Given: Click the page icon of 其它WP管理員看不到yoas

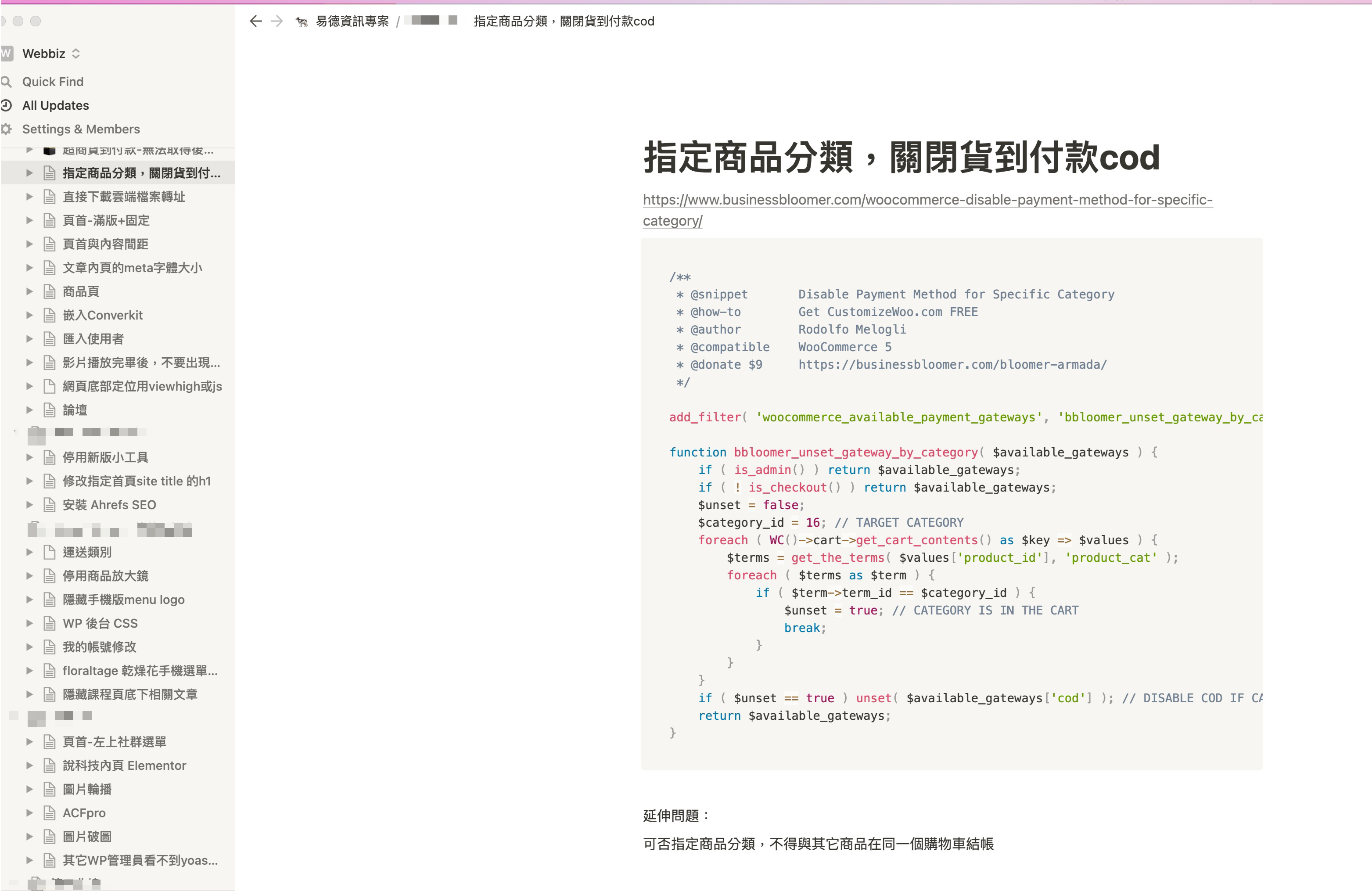Looking at the screenshot, I should click(x=50, y=860).
